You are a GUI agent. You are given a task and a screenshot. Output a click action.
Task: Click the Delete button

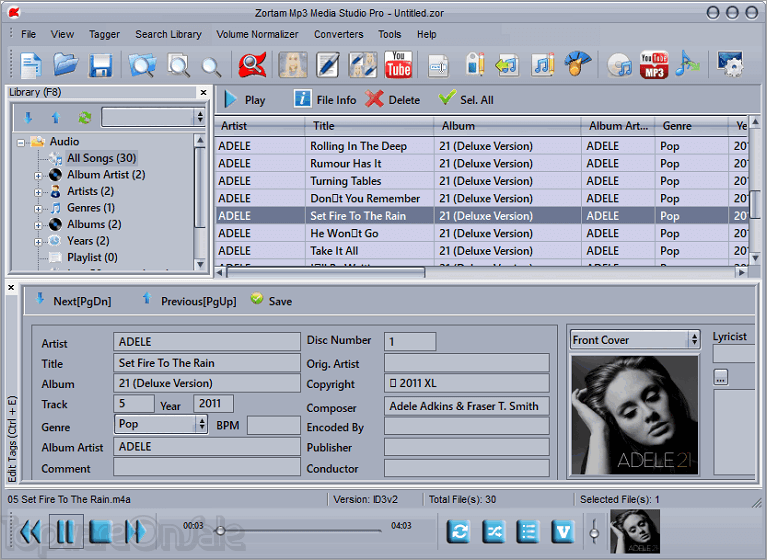(392, 99)
